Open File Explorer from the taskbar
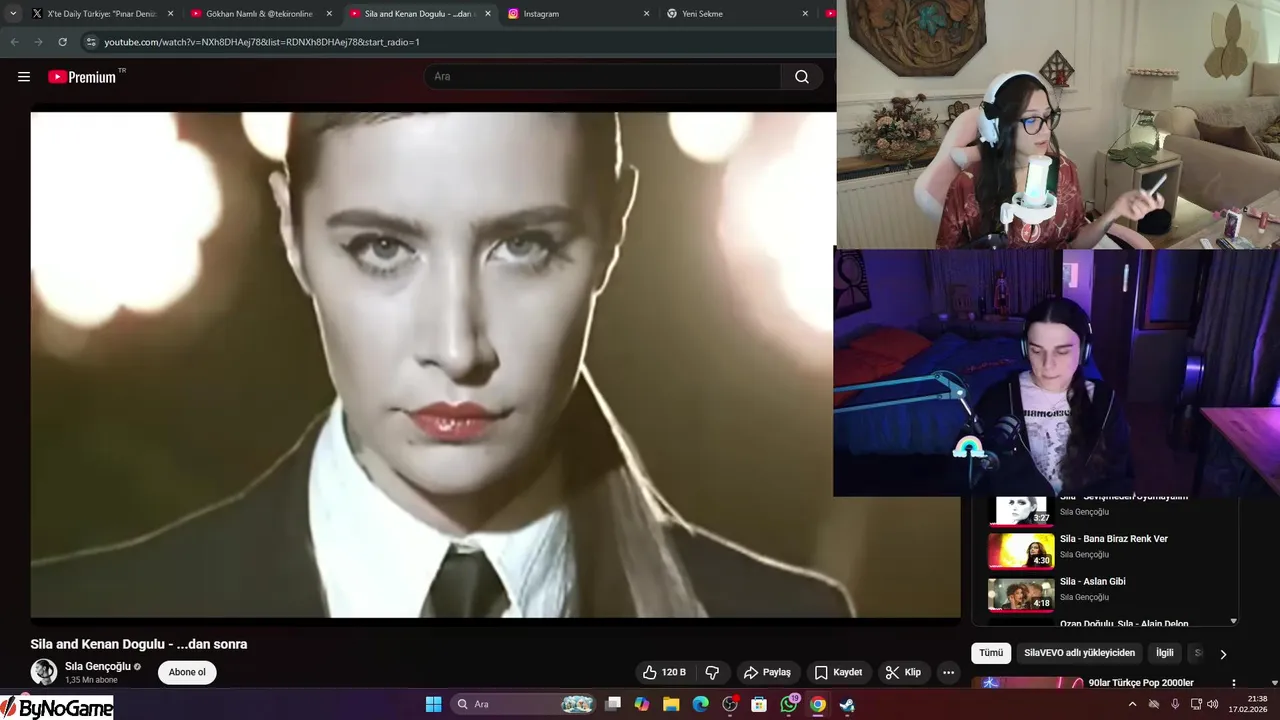Image resolution: width=1280 pixels, height=720 pixels. tap(671, 704)
